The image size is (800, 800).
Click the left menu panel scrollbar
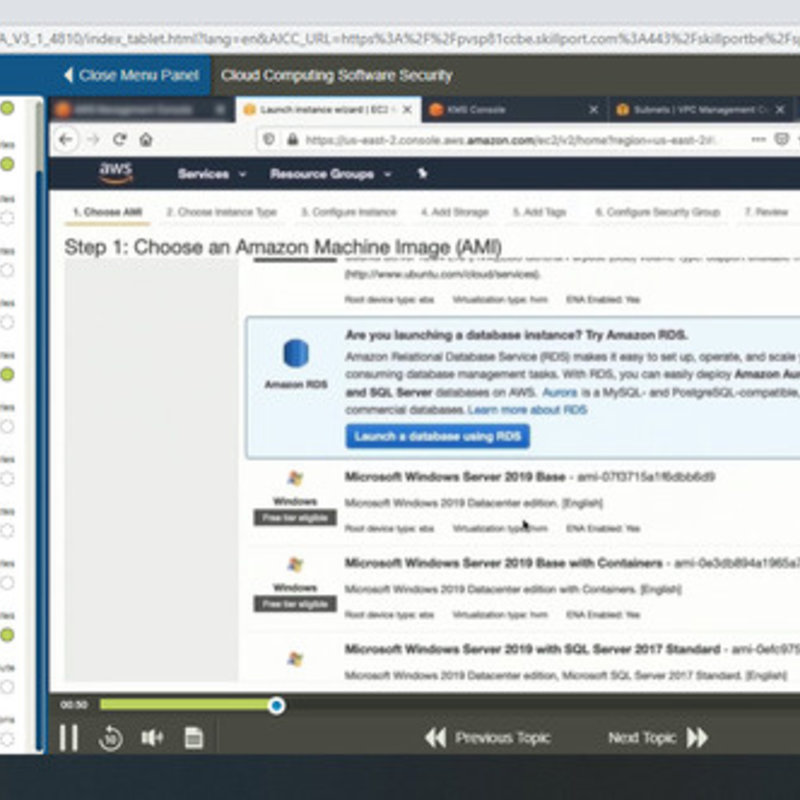(39, 138)
